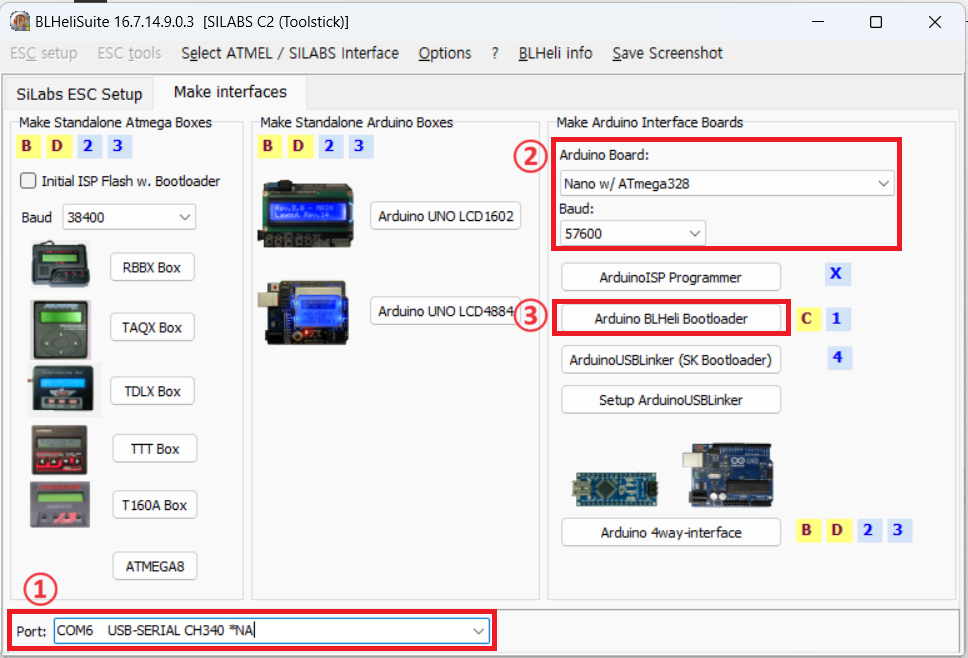The height and width of the screenshot is (658, 968).
Task: Click the Arduino UNO board image
Action: tap(728, 475)
